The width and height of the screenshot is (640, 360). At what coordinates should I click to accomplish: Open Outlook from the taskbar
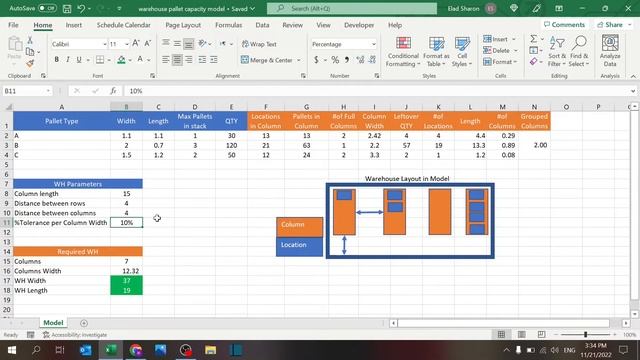click(x=85, y=350)
